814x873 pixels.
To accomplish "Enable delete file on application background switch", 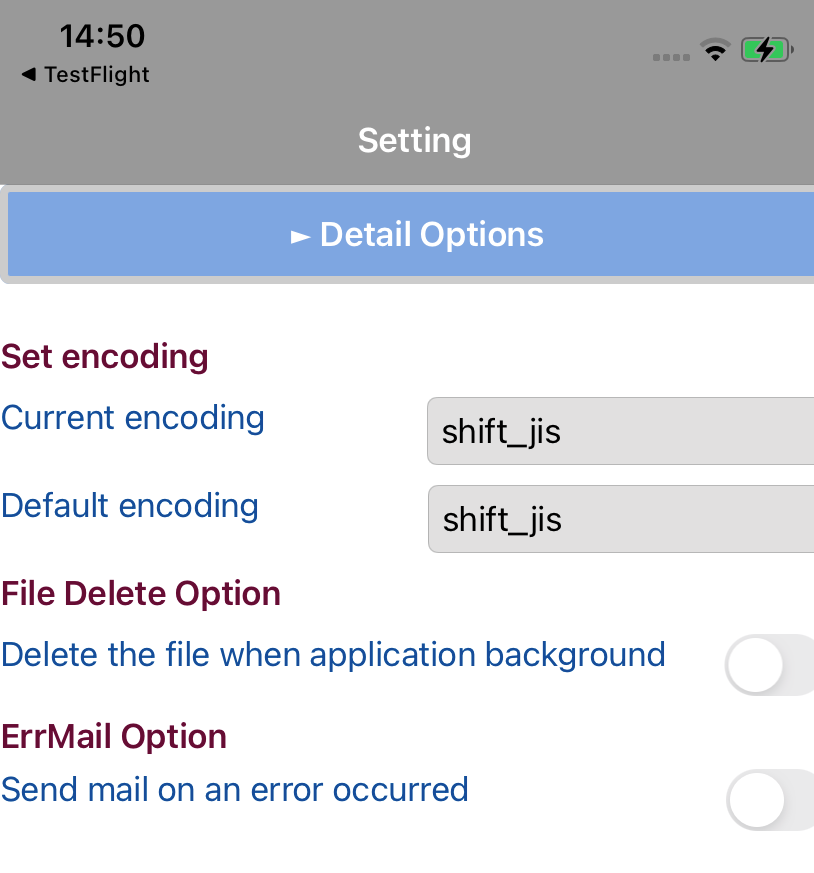I will tap(770, 665).
